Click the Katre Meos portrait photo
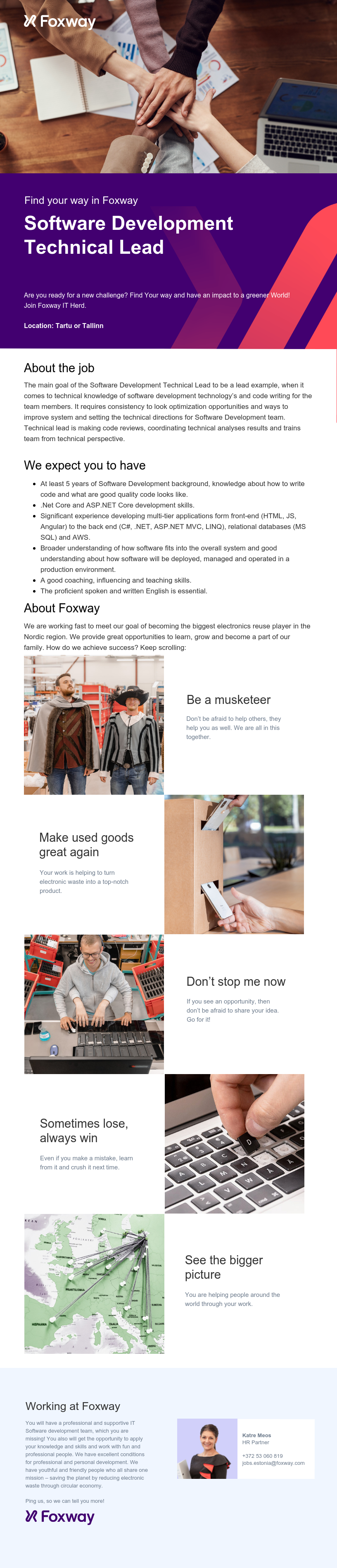337x1568 pixels. click(x=207, y=1449)
